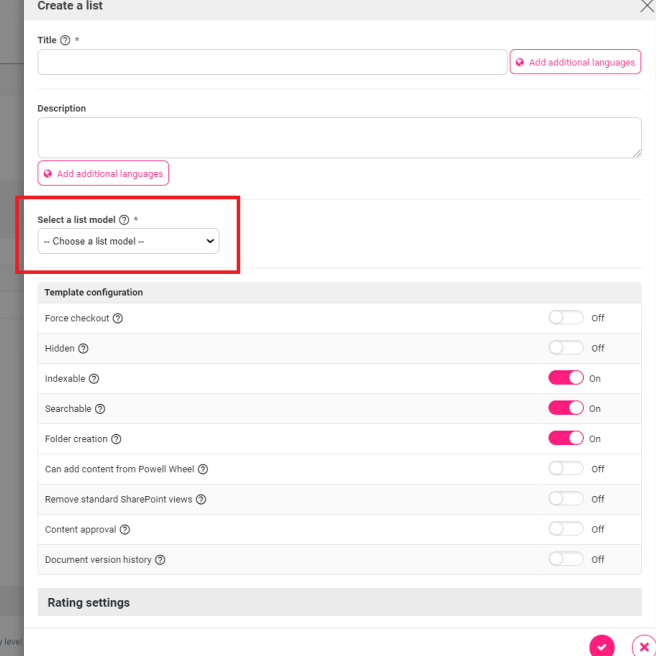The height and width of the screenshot is (656, 656).
Task: Open the Force checkout help tooltip icon
Action: [118, 318]
